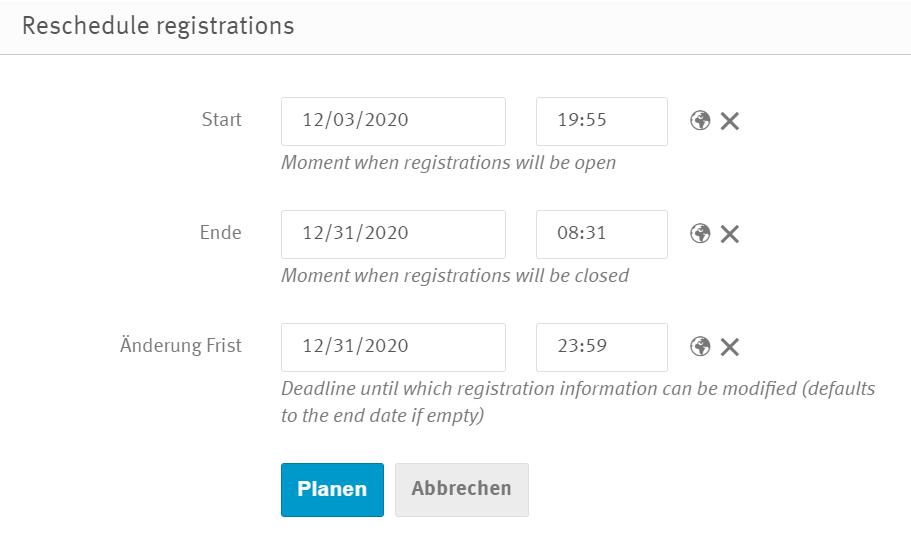
Task: Click the Start date field 12/03/2020
Action: click(393, 121)
